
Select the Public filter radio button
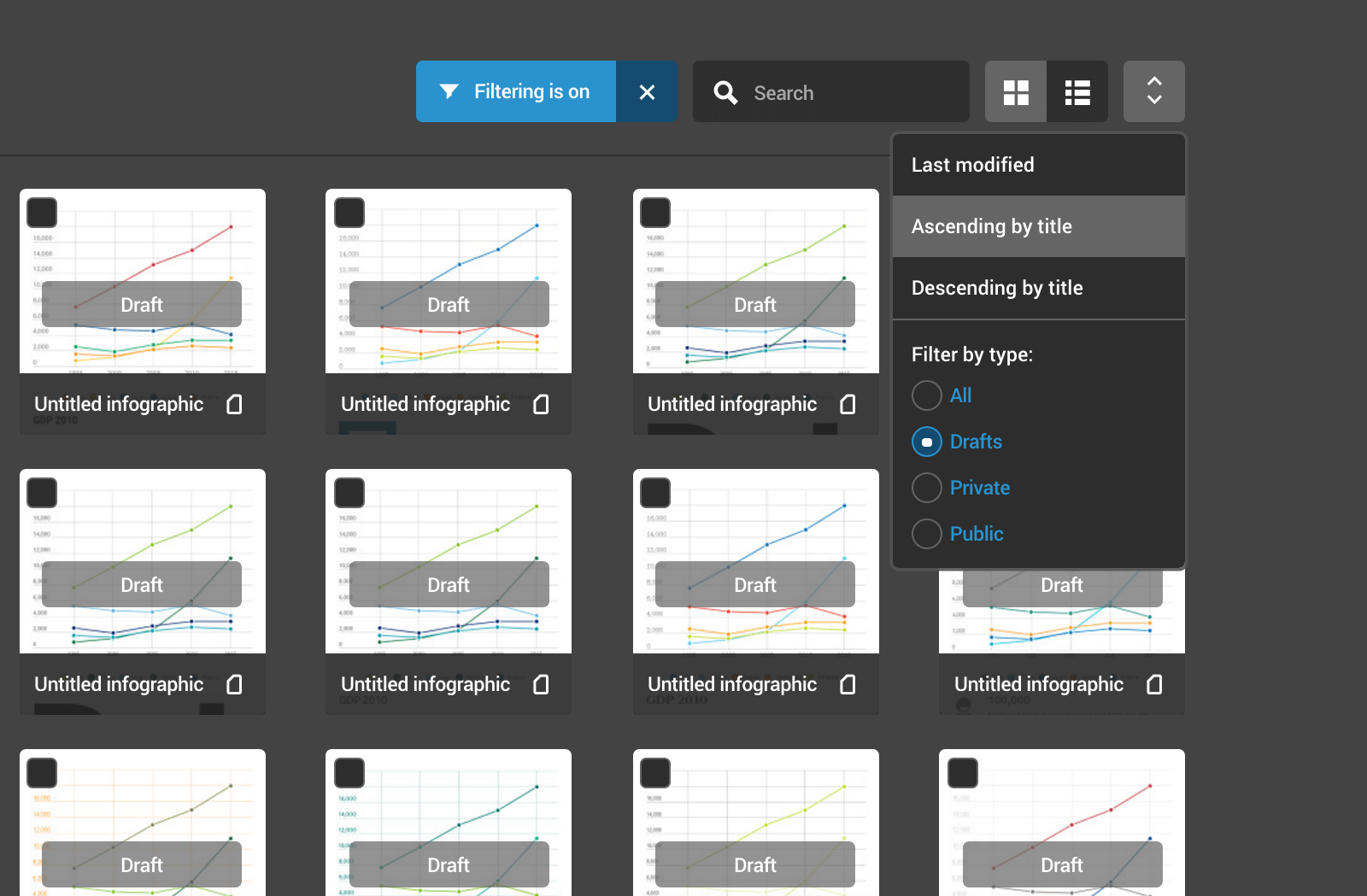tap(927, 534)
